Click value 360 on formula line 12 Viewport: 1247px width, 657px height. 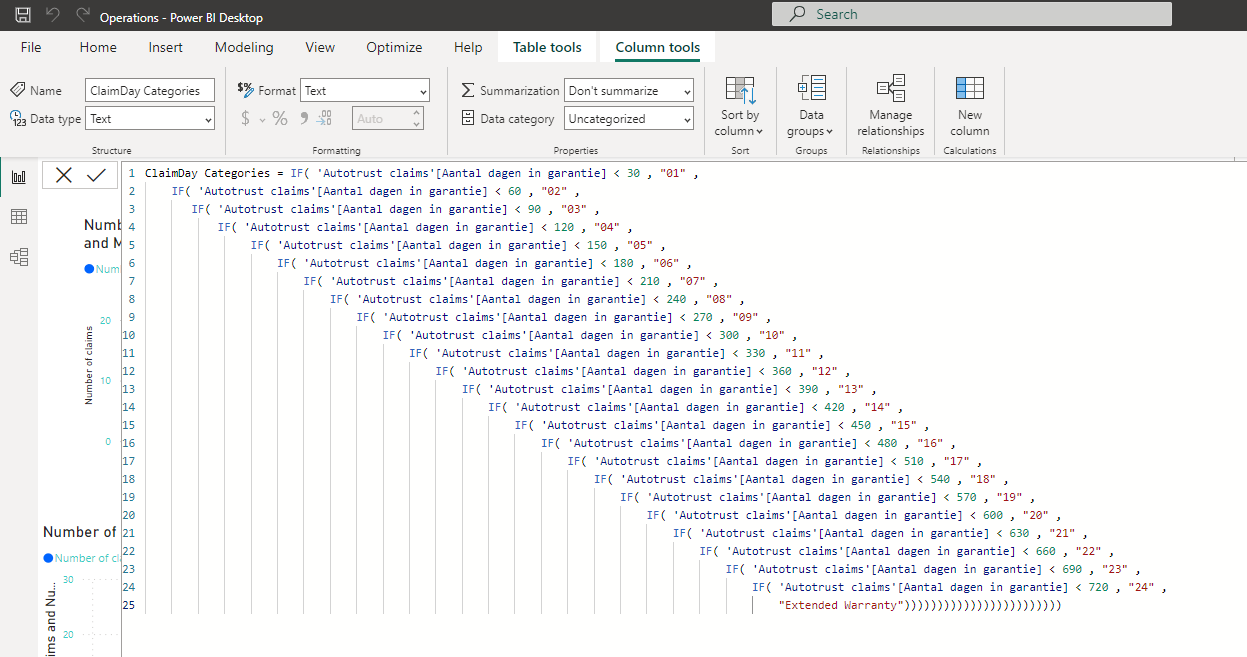pos(781,371)
